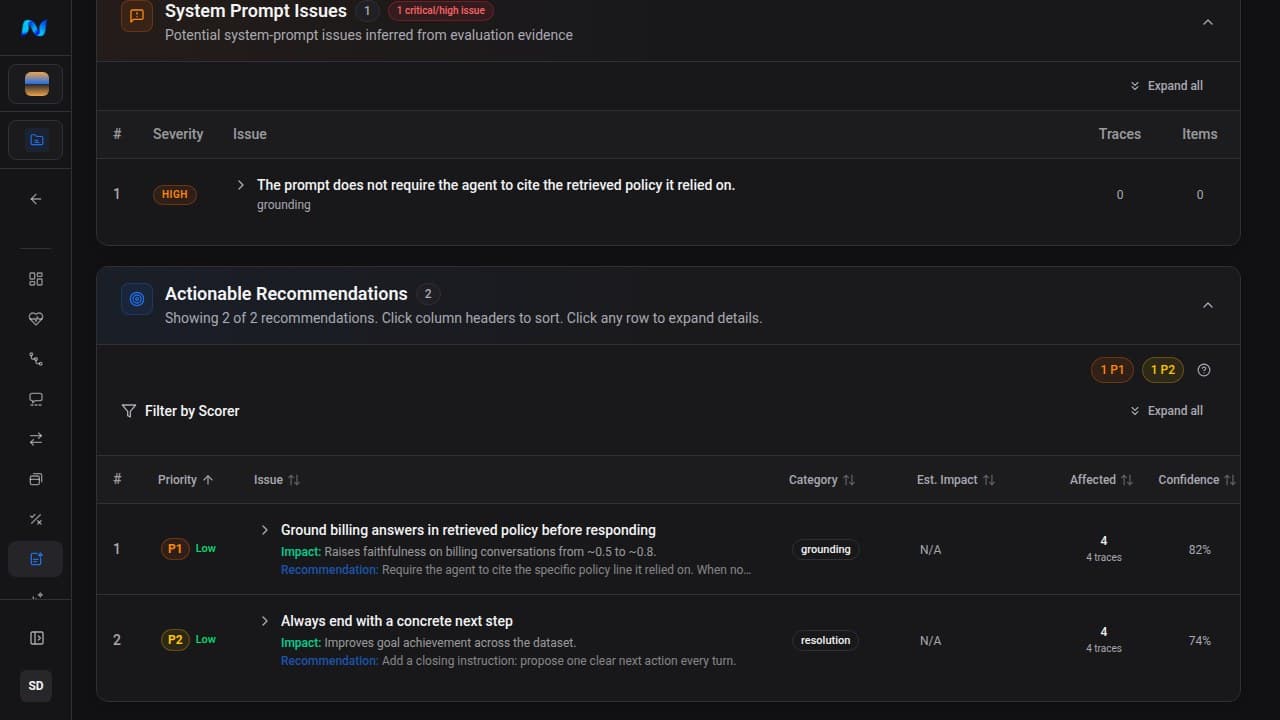
Task: Go back using the left arrow icon
Action: (x=36, y=199)
